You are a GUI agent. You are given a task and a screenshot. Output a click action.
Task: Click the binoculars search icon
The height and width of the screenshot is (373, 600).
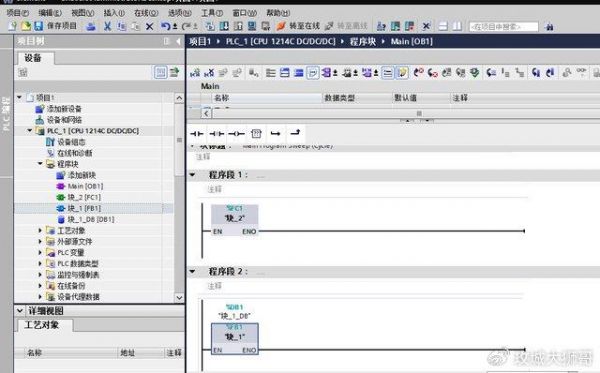tap(549, 27)
